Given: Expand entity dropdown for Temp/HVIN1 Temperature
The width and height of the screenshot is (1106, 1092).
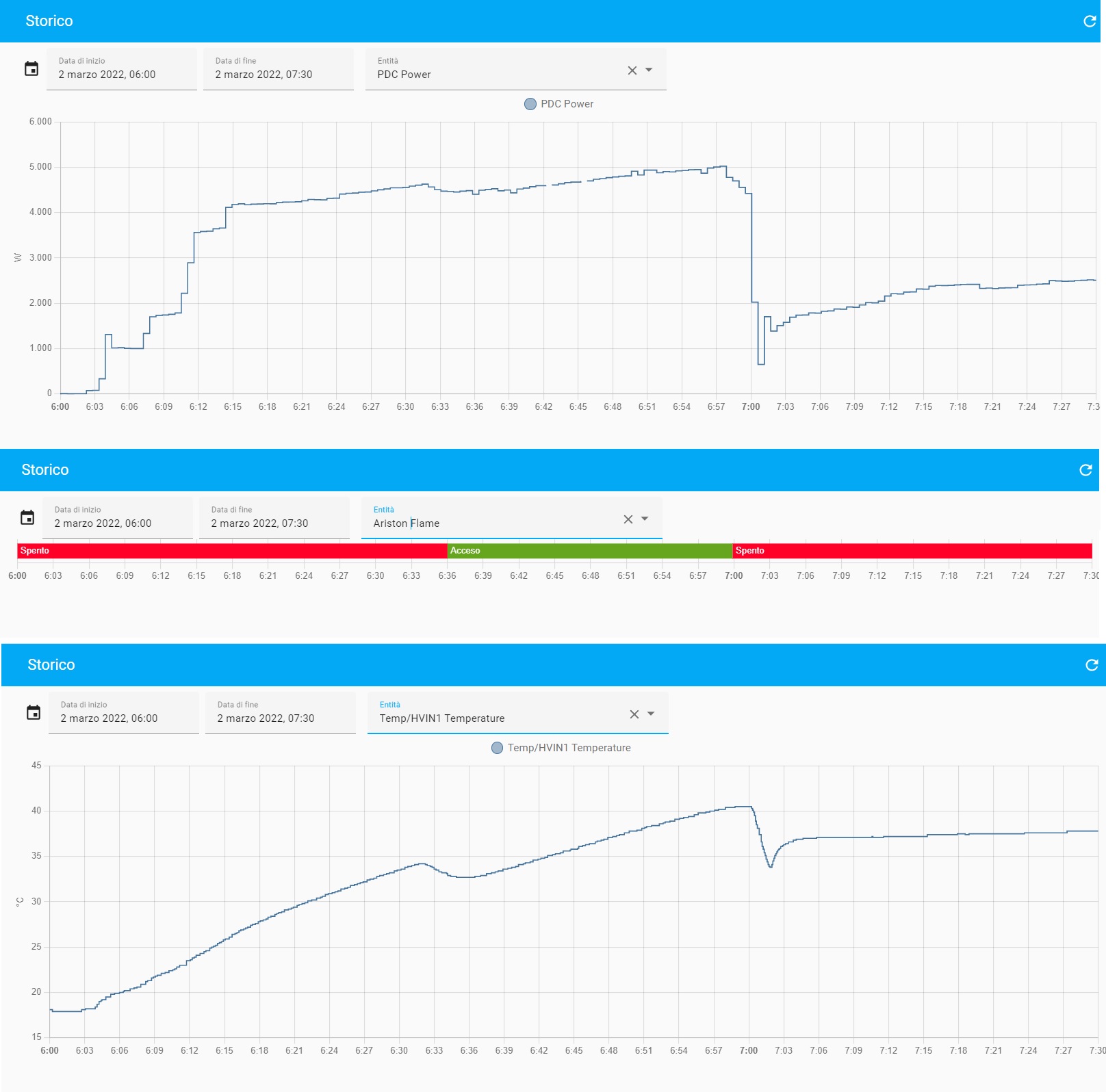Looking at the screenshot, I should pyautogui.click(x=651, y=714).
